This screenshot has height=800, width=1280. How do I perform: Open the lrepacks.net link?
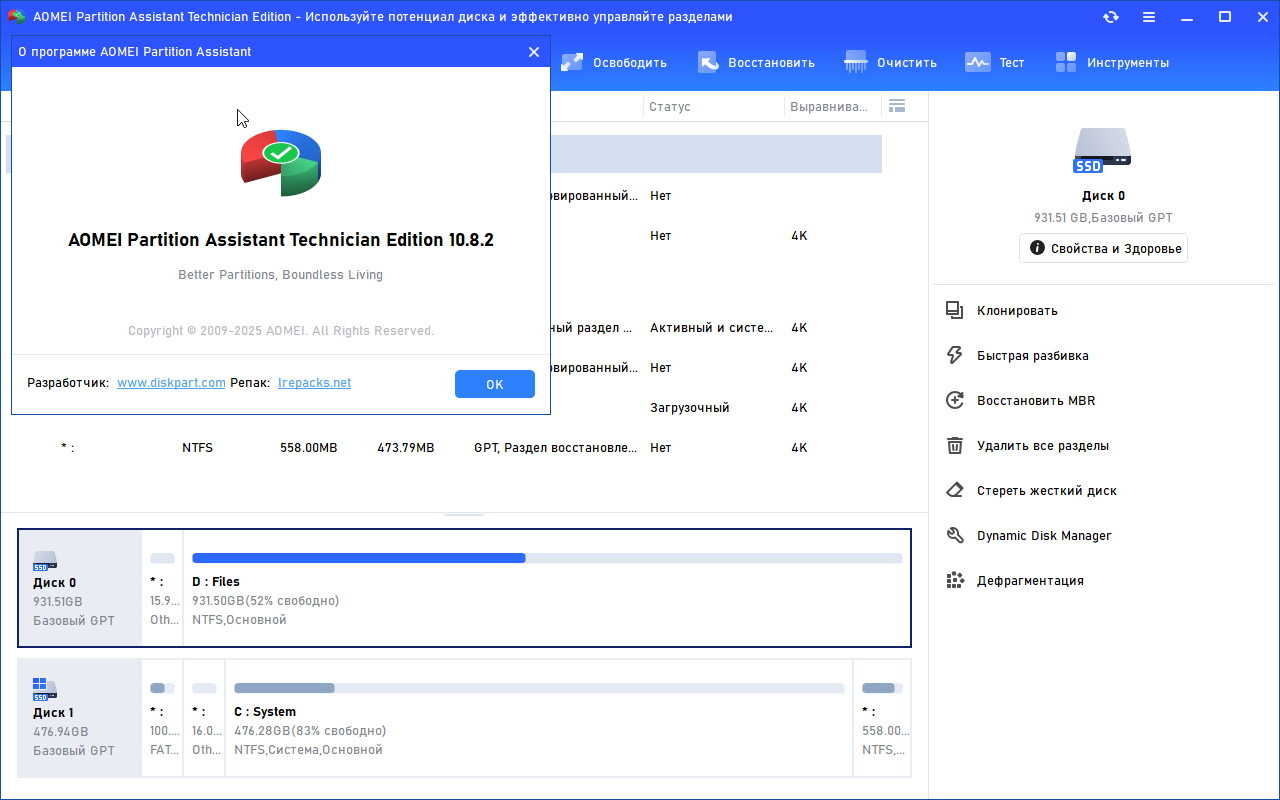pos(314,383)
